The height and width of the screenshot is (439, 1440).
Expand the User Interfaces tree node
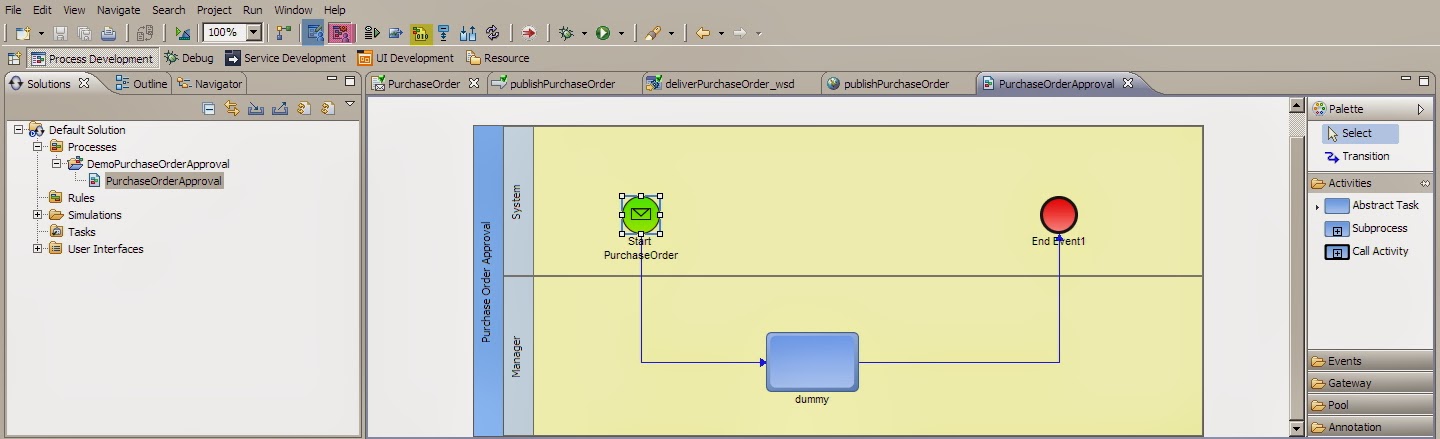click(x=38, y=248)
